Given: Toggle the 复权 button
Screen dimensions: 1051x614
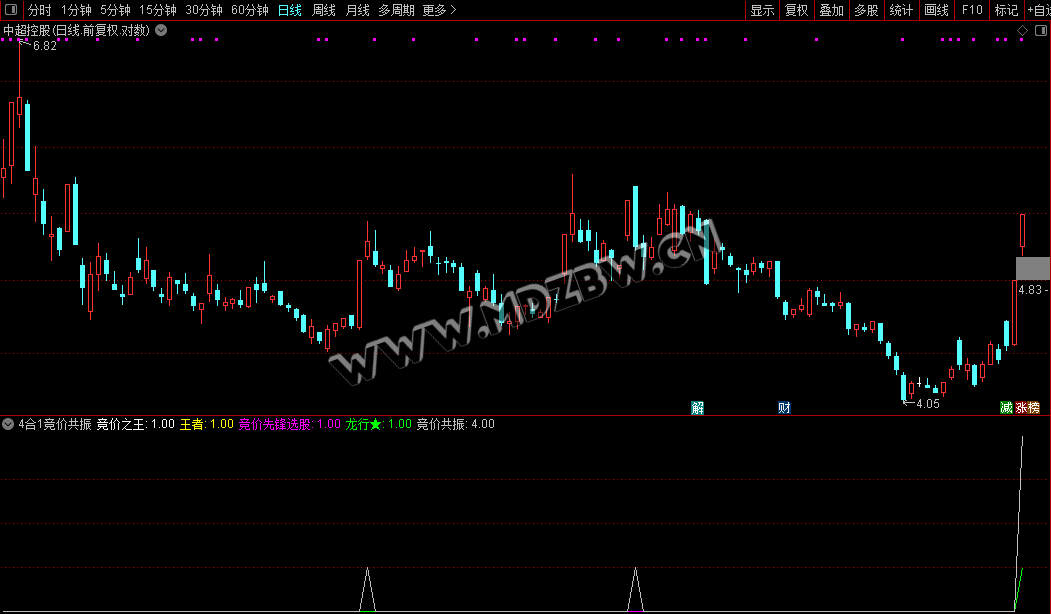Looking at the screenshot, I should [x=797, y=10].
